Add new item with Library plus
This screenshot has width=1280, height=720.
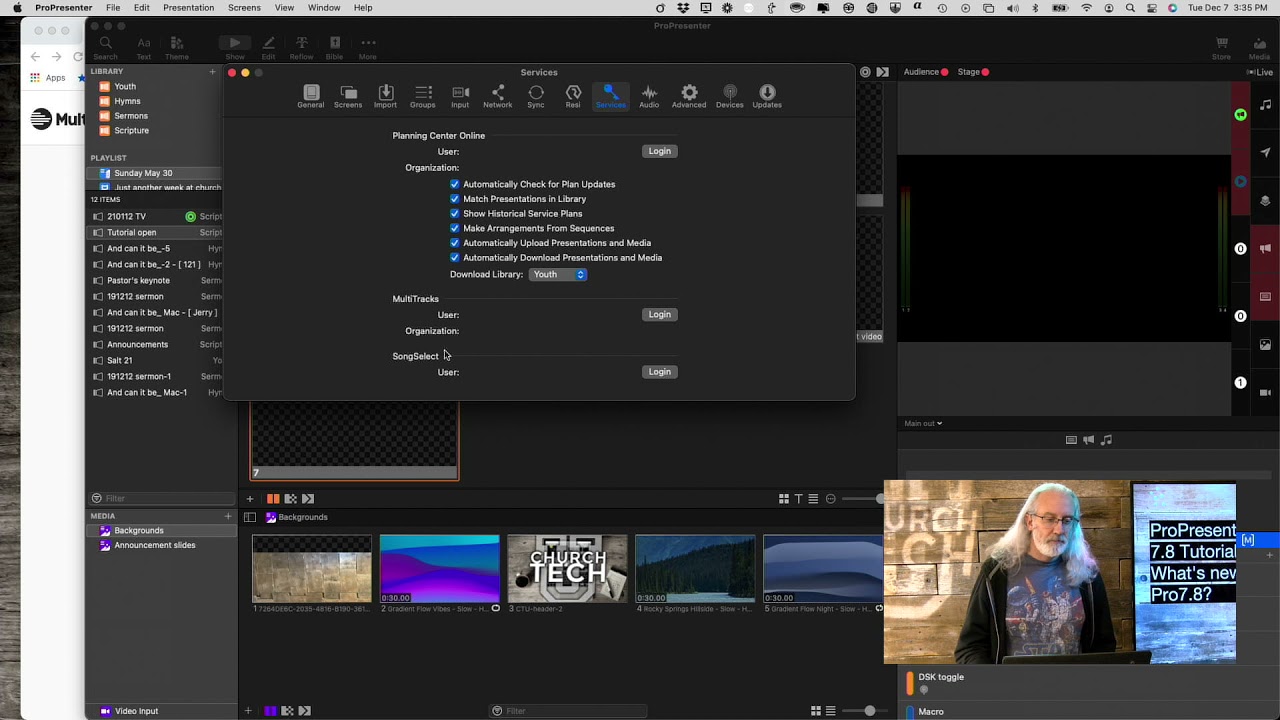[x=212, y=72]
